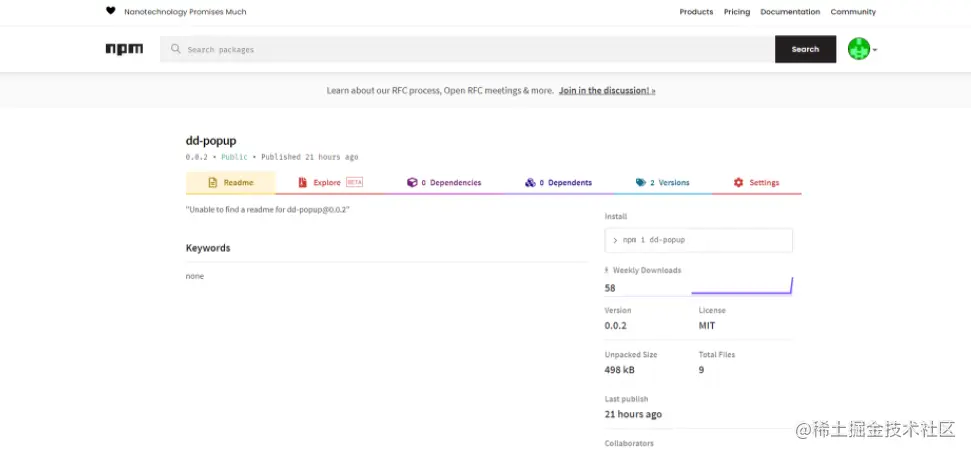Click the 58 weekly downloads value
Screen dimensions: 971x455
click(x=610, y=288)
